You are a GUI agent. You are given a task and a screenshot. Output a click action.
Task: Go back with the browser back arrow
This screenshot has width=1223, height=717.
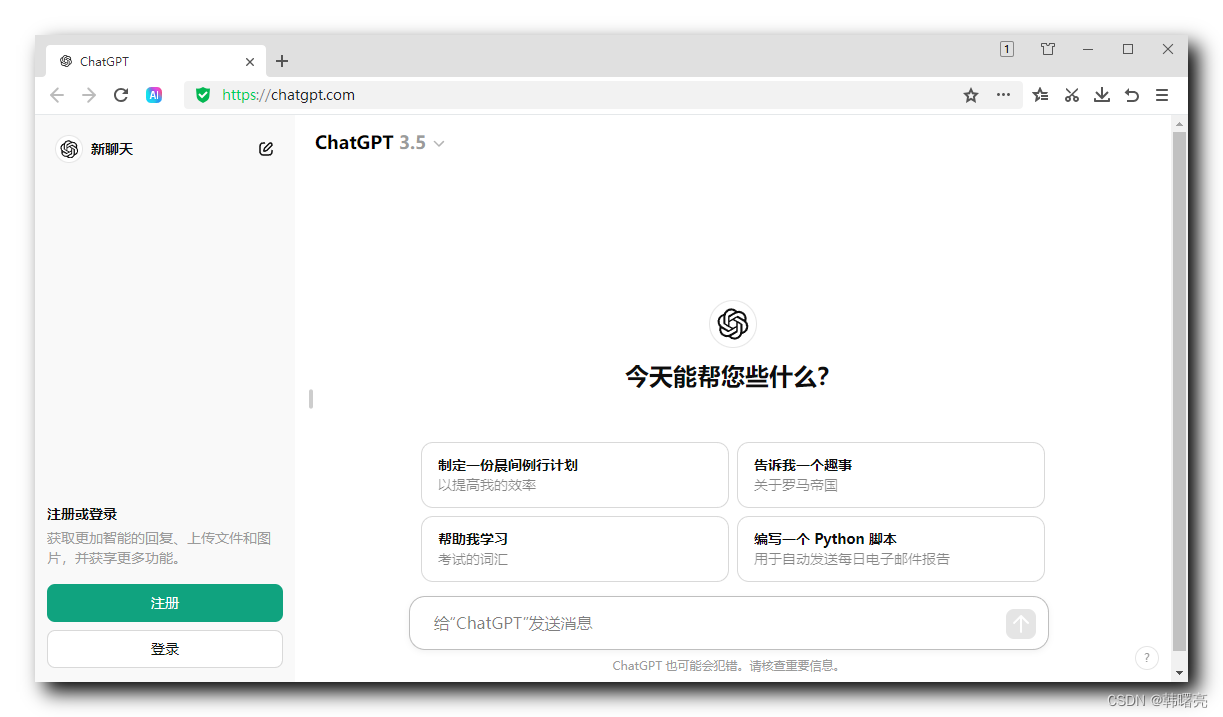click(57, 95)
